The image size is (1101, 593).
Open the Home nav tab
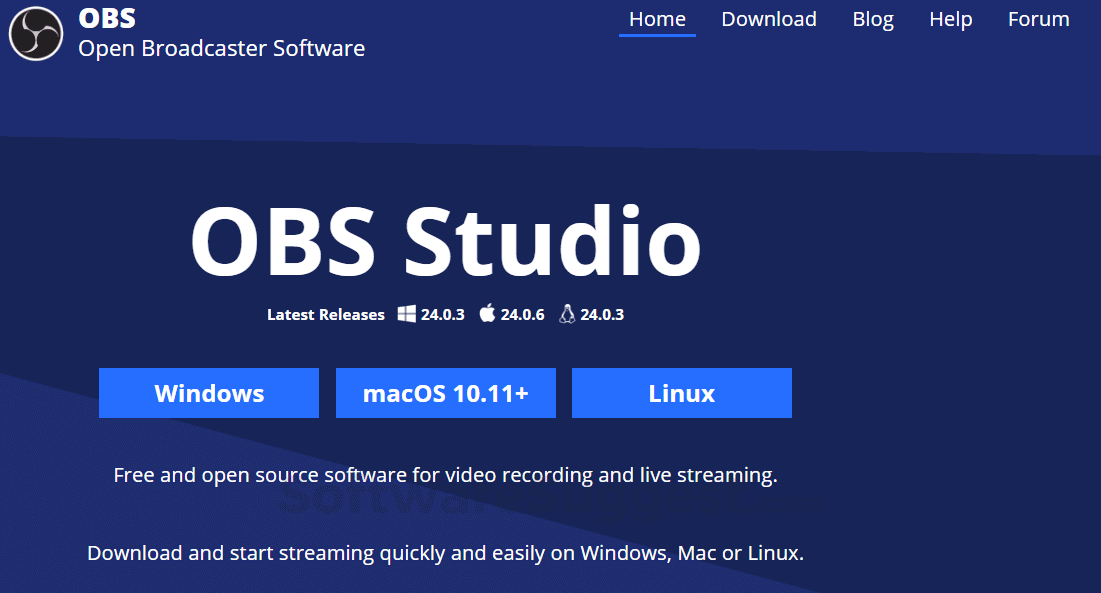tap(657, 19)
